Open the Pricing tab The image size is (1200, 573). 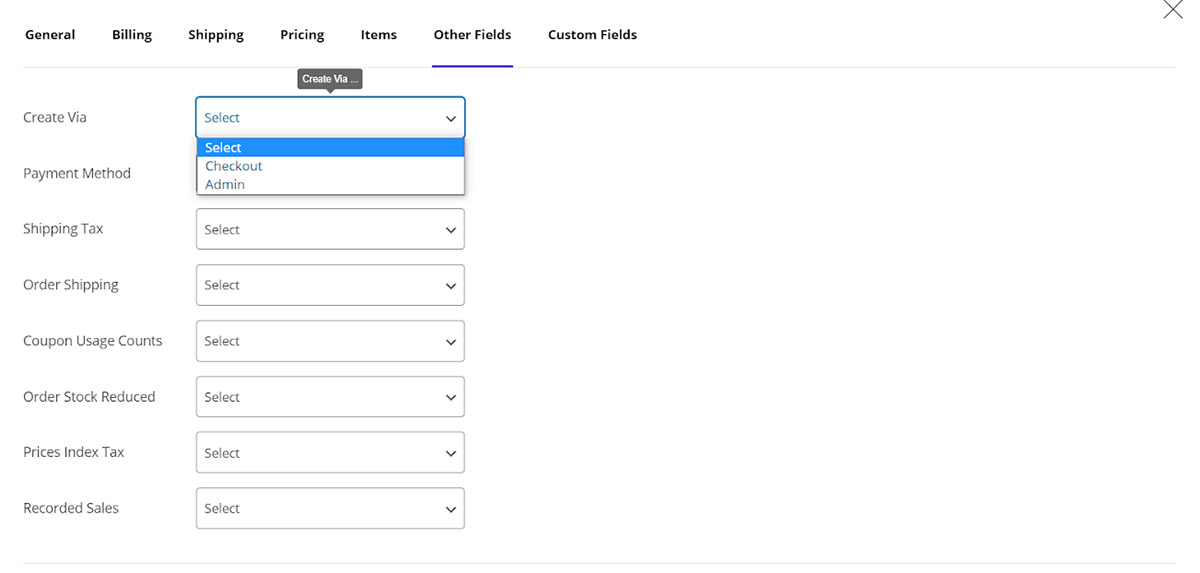302,35
